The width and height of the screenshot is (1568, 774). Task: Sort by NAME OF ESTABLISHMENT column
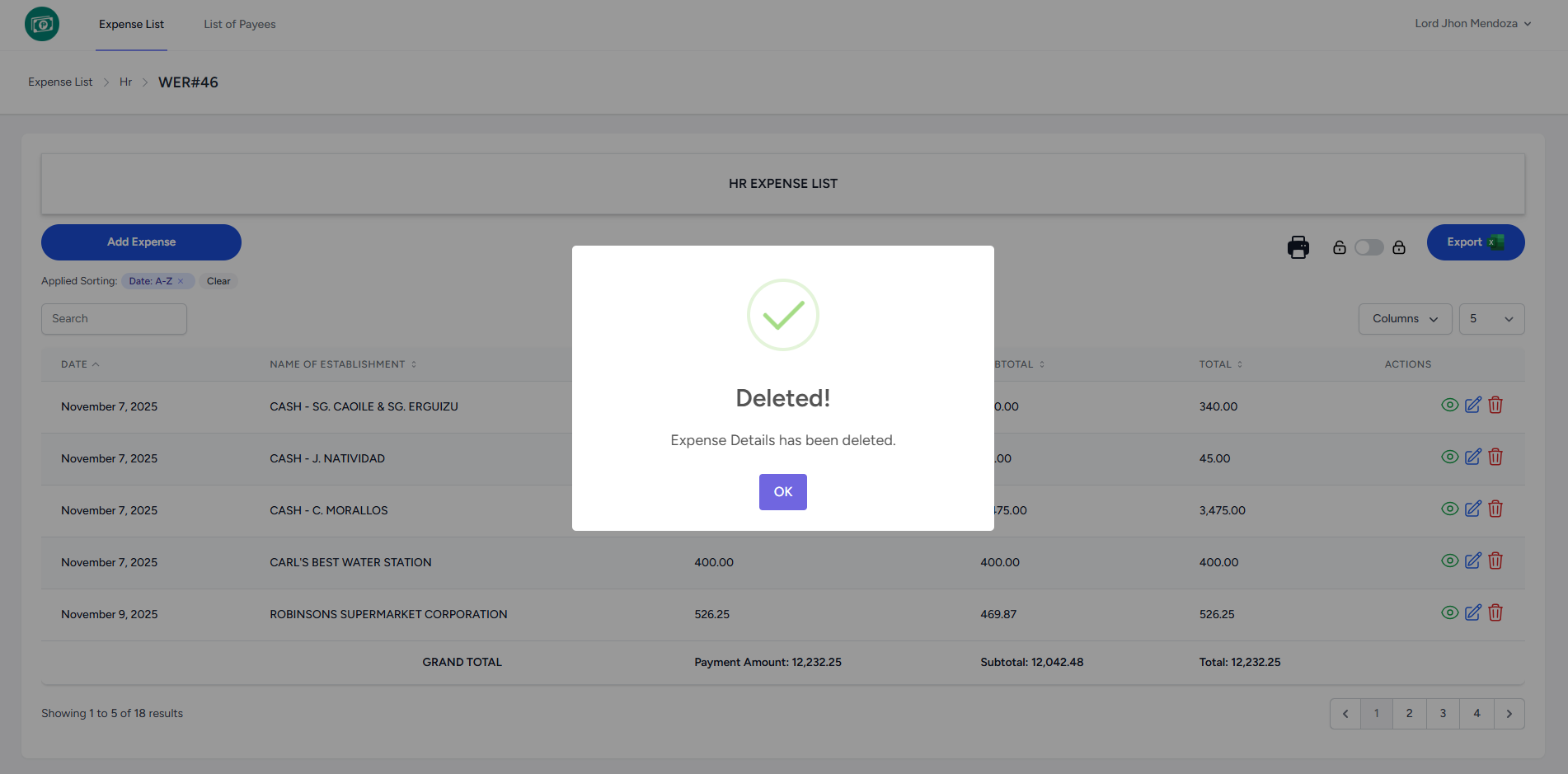click(343, 364)
